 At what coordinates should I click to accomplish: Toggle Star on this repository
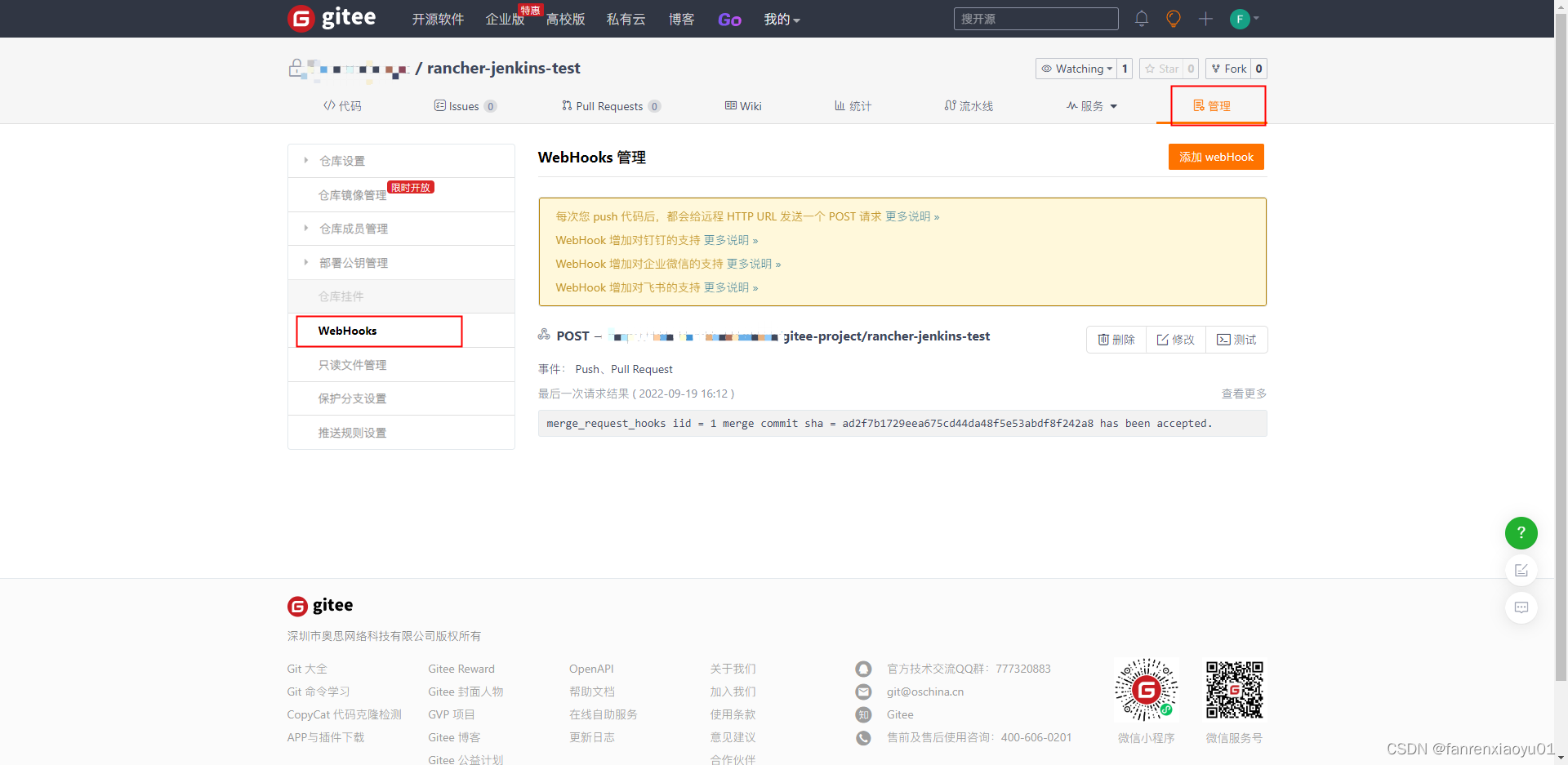coord(1162,69)
